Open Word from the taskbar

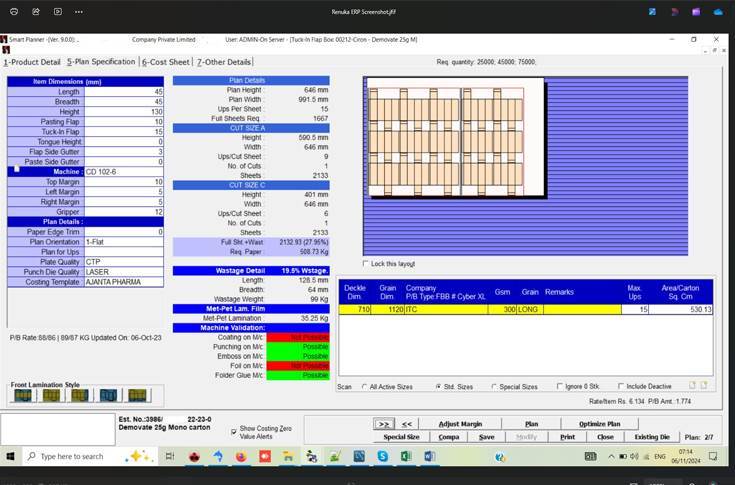[x=430, y=456]
